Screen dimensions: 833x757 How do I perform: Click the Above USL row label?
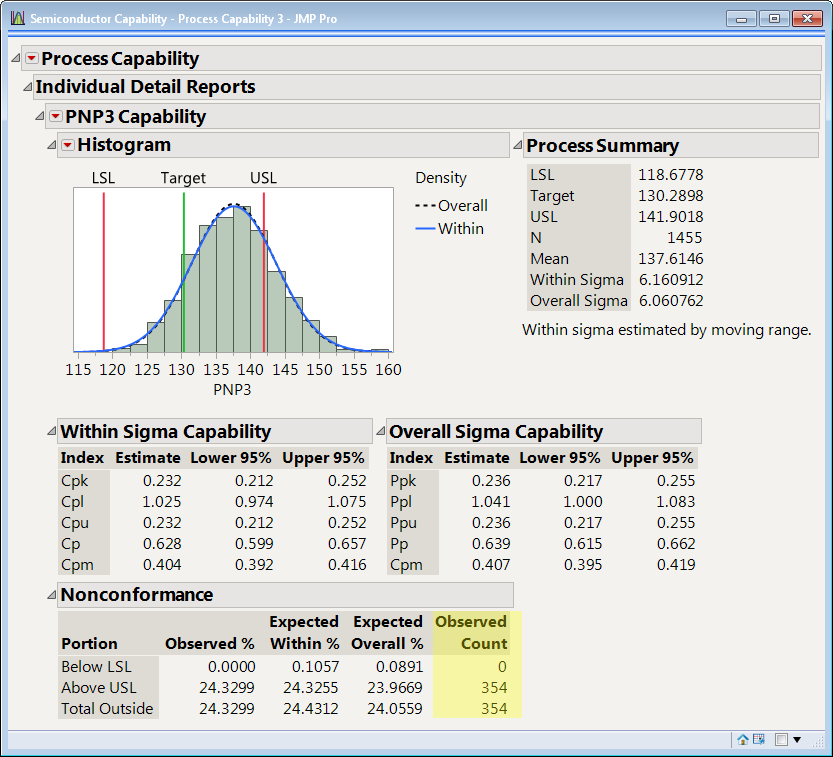pos(99,688)
